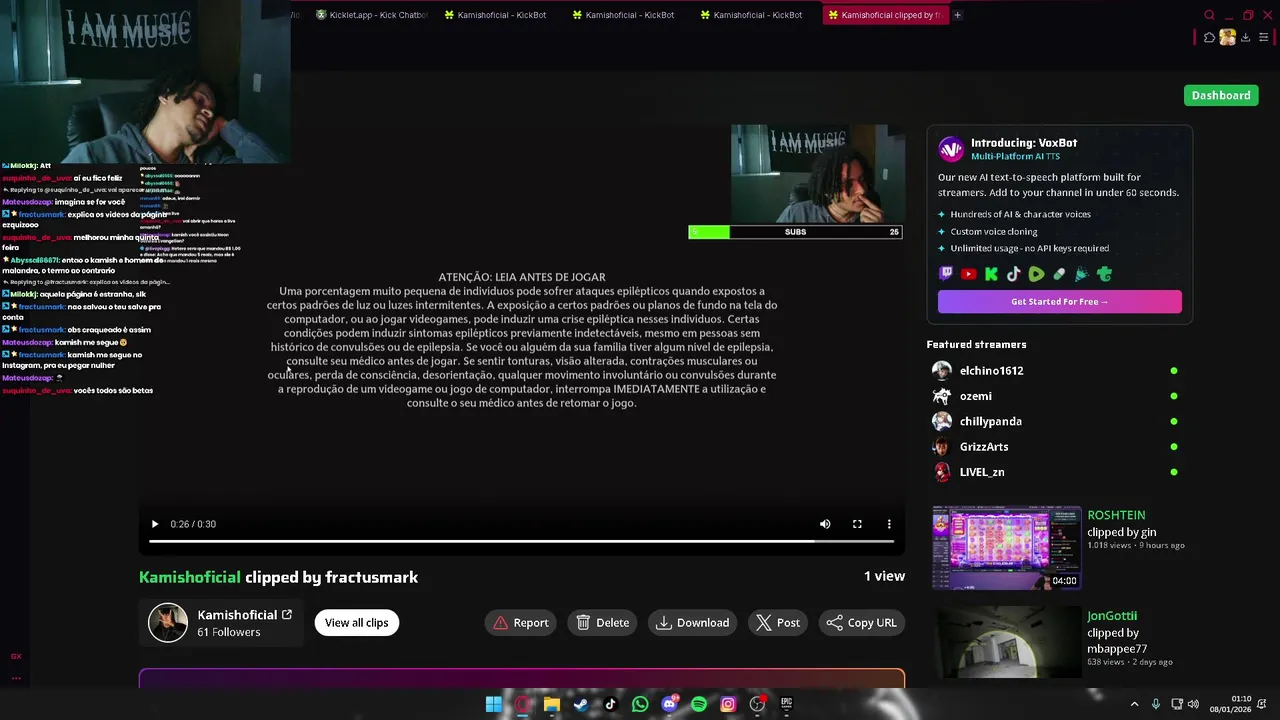Open the Dashboard button

pyautogui.click(x=1221, y=95)
